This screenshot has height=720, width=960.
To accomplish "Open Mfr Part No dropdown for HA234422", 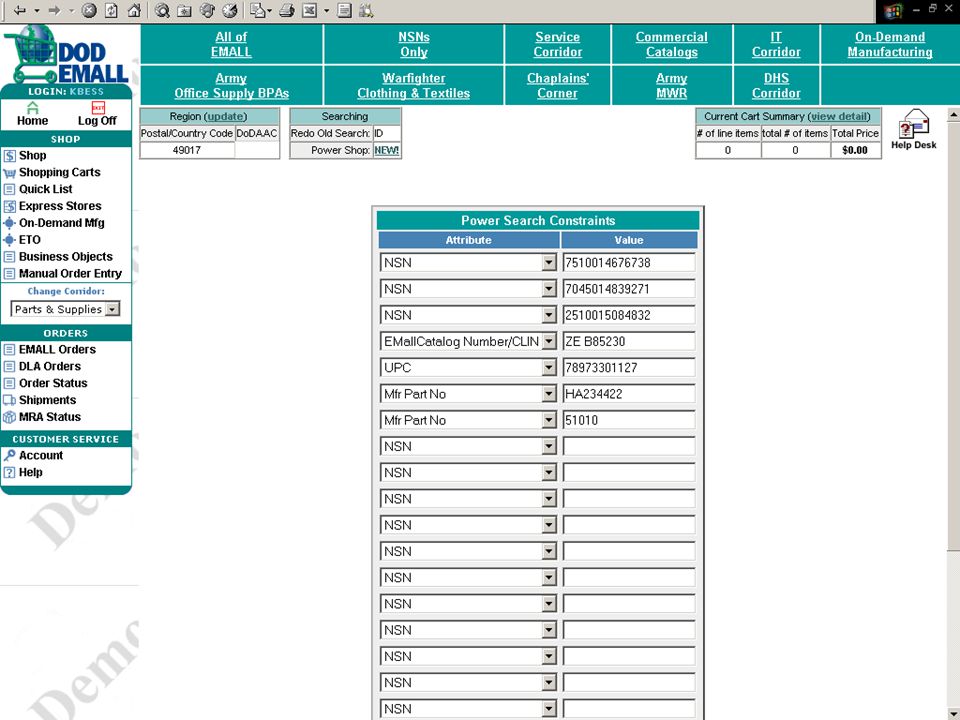I will point(549,394).
